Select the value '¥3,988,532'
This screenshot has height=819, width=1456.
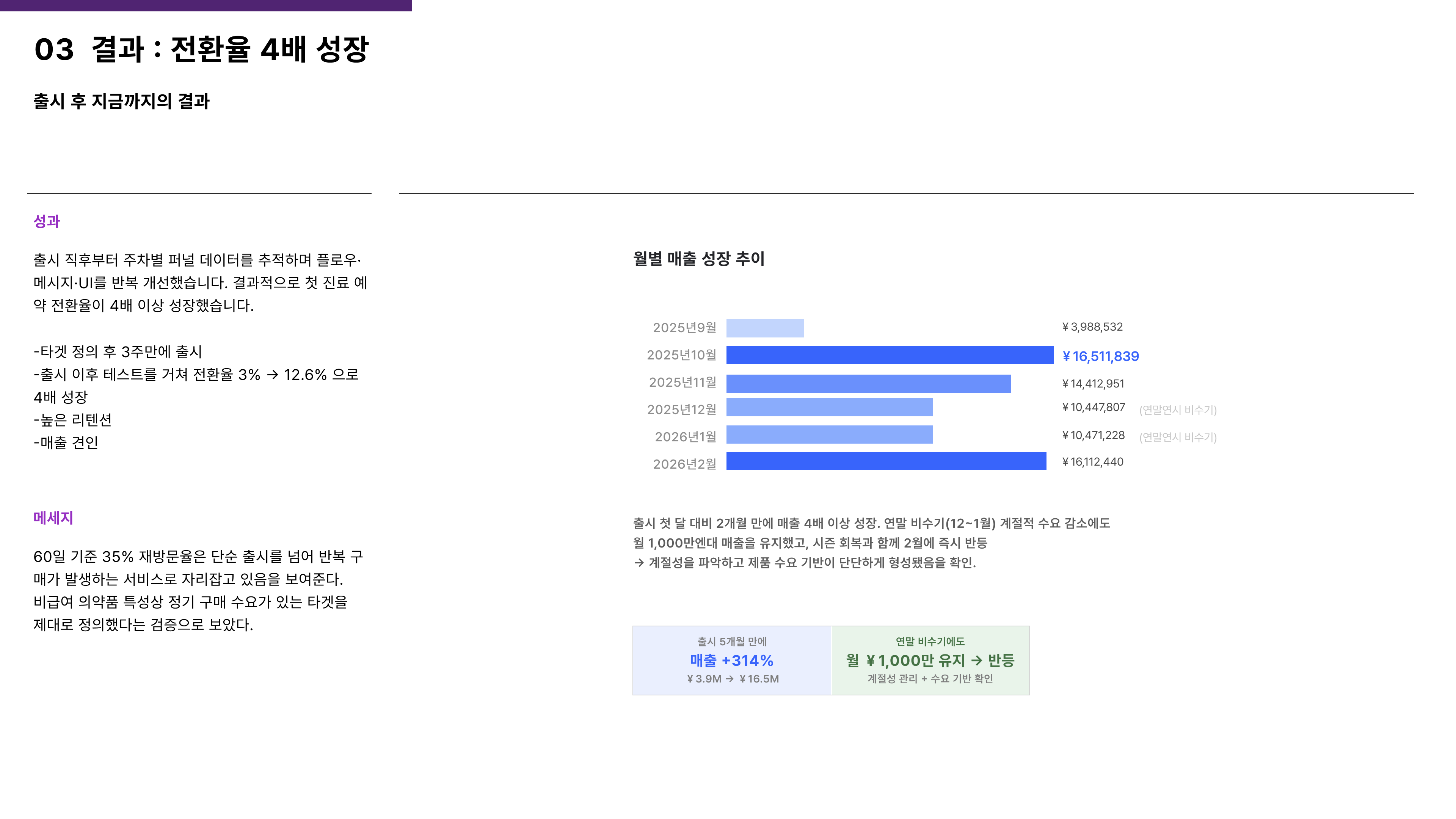tap(1092, 327)
